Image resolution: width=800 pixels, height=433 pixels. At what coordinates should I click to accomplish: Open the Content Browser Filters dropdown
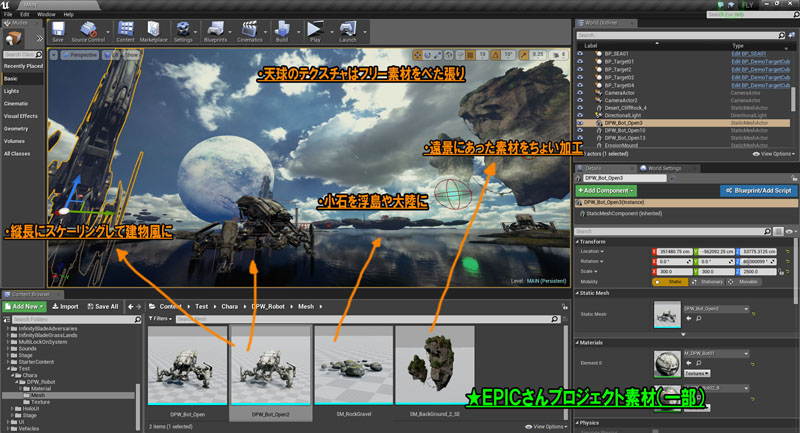(160, 319)
